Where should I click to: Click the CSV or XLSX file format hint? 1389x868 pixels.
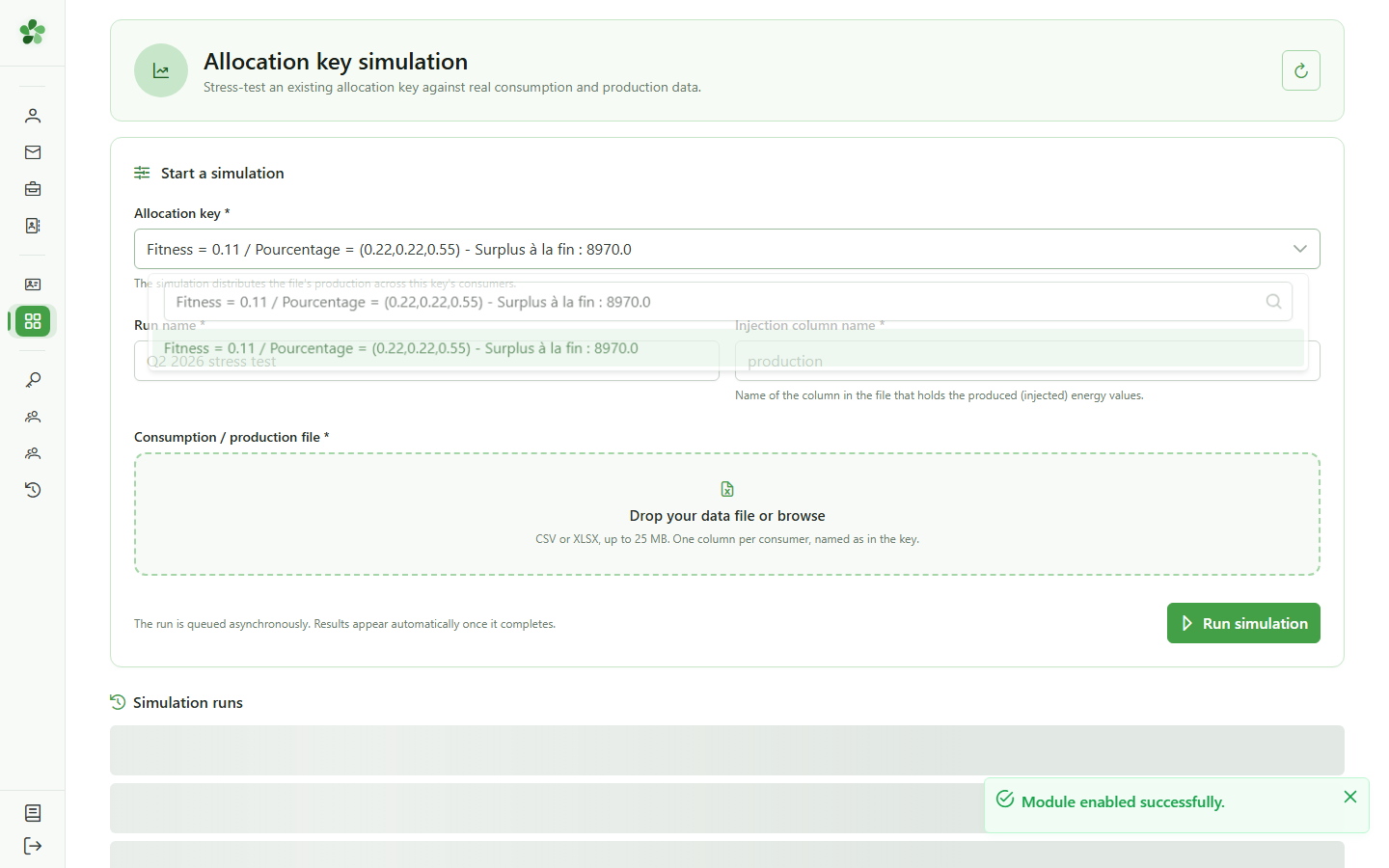click(727, 539)
